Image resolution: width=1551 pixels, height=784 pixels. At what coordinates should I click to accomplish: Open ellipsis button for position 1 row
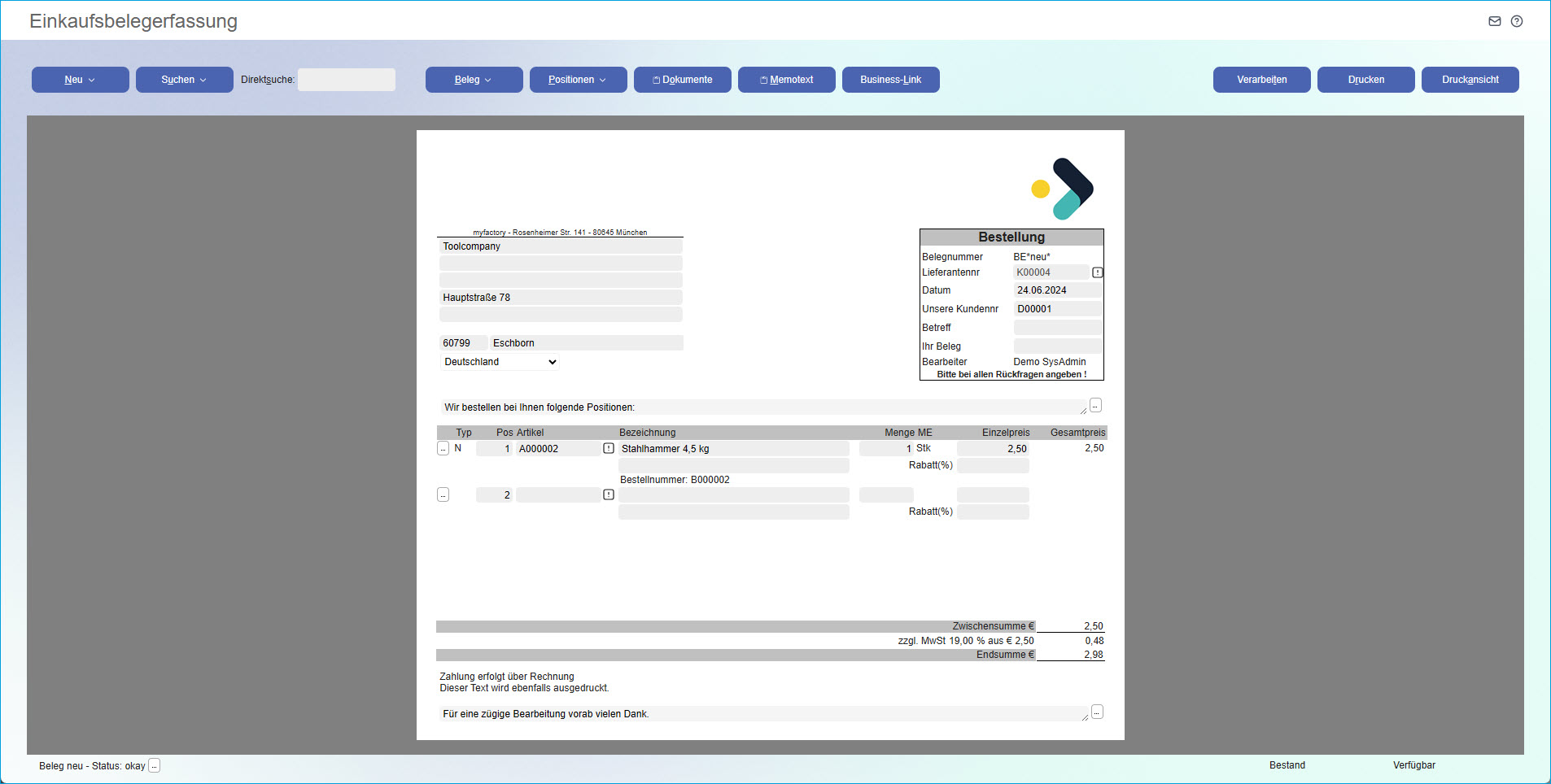point(443,448)
